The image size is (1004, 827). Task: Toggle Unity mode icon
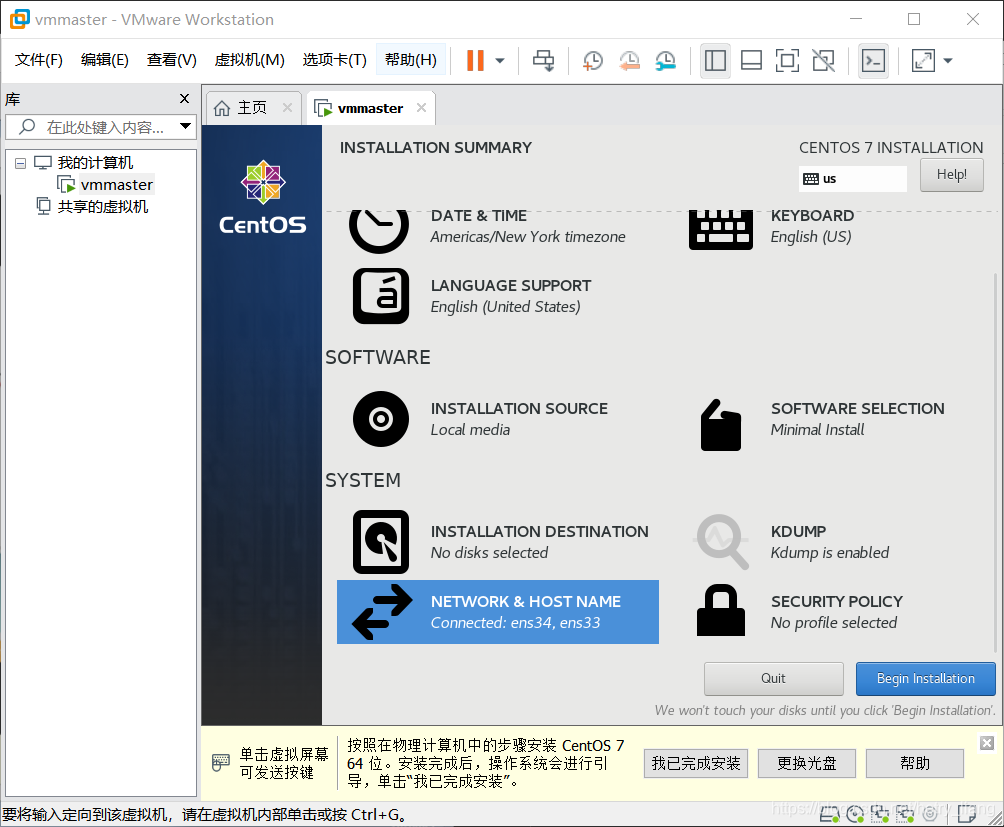pos(823,61)
